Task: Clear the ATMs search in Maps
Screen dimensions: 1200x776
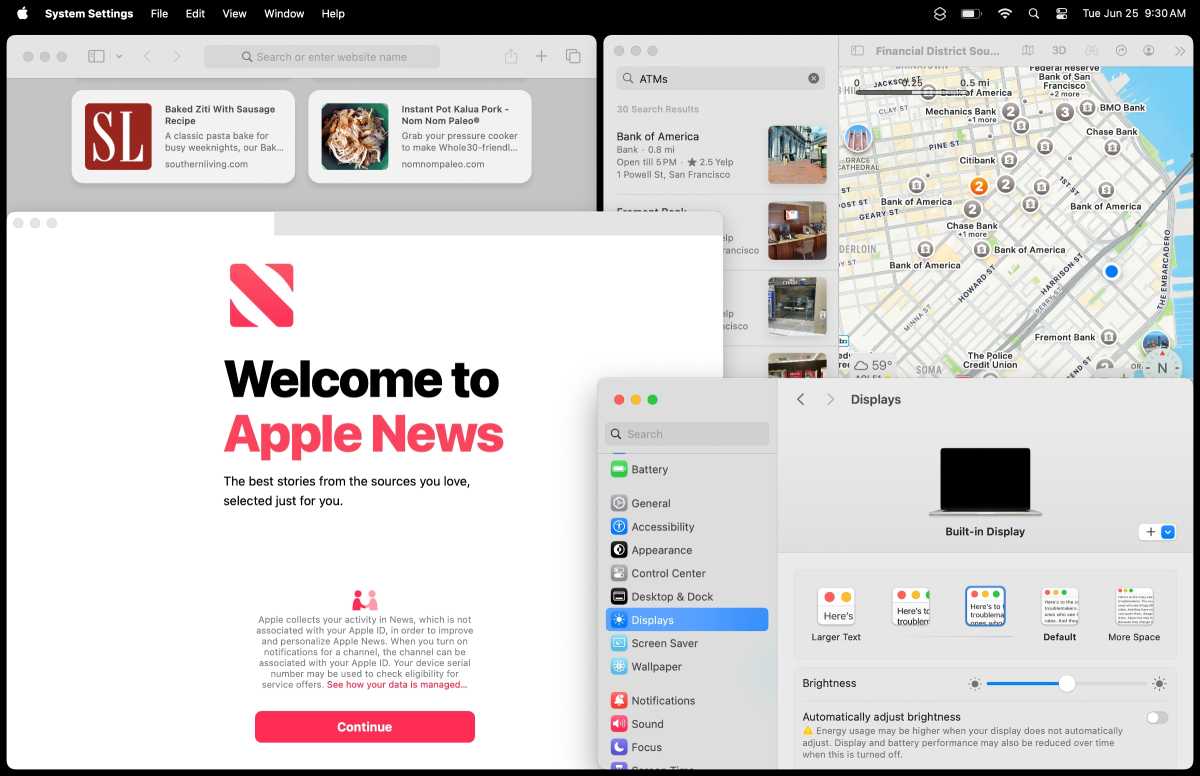Action: coord(813,78)
